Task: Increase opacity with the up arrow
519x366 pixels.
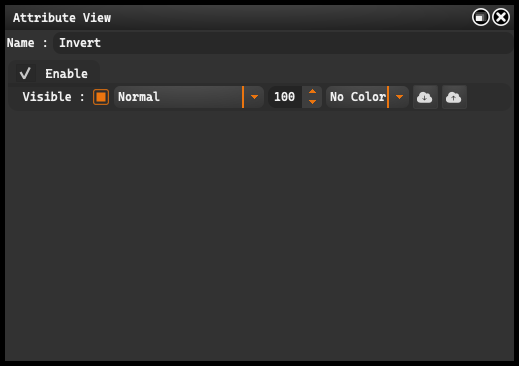Action: [x=312, y=92]
